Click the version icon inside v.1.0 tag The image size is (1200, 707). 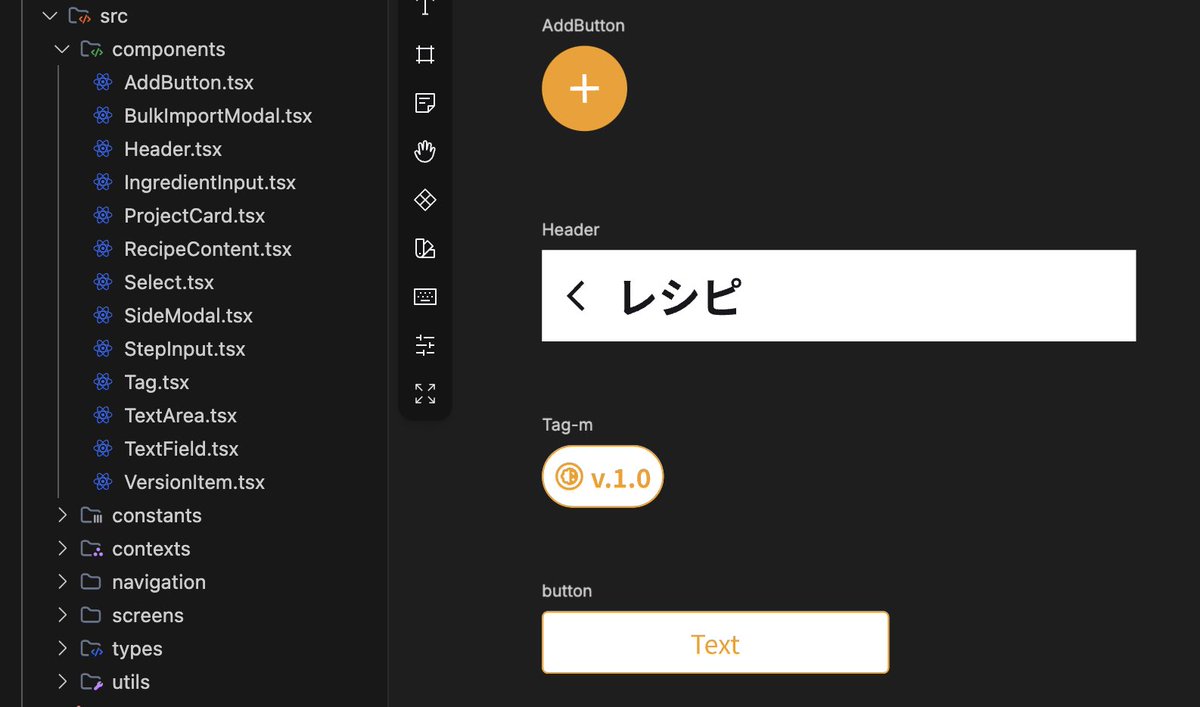tap(569, 477)
